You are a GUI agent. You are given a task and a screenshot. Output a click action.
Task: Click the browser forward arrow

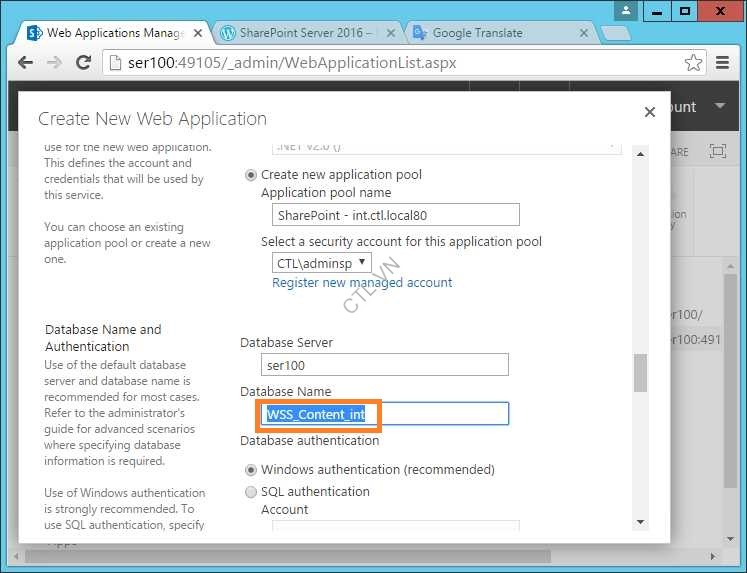point(54,63)
